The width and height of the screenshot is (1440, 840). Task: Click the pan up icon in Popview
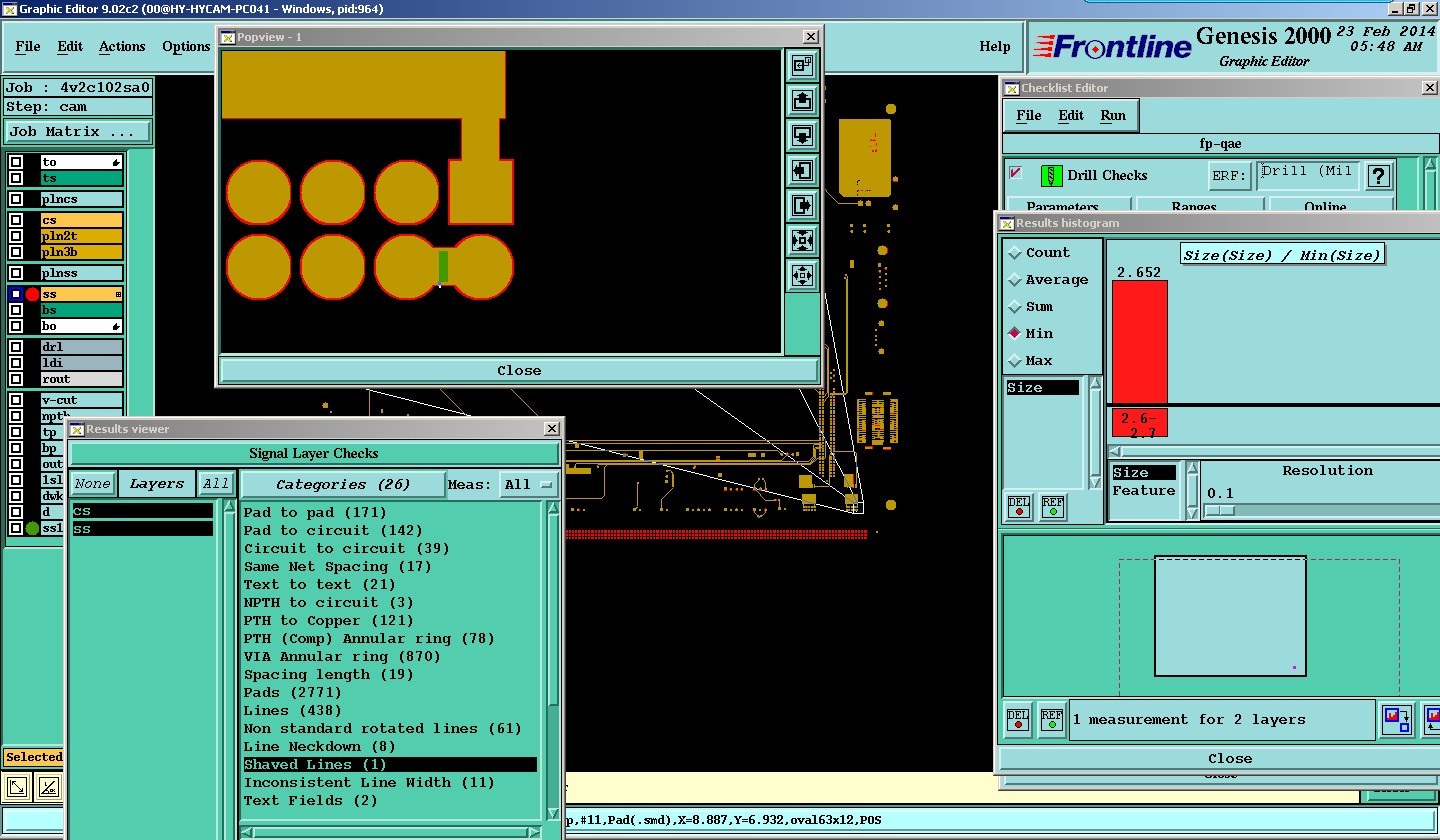pyautogui.click(x=802, y=100)
